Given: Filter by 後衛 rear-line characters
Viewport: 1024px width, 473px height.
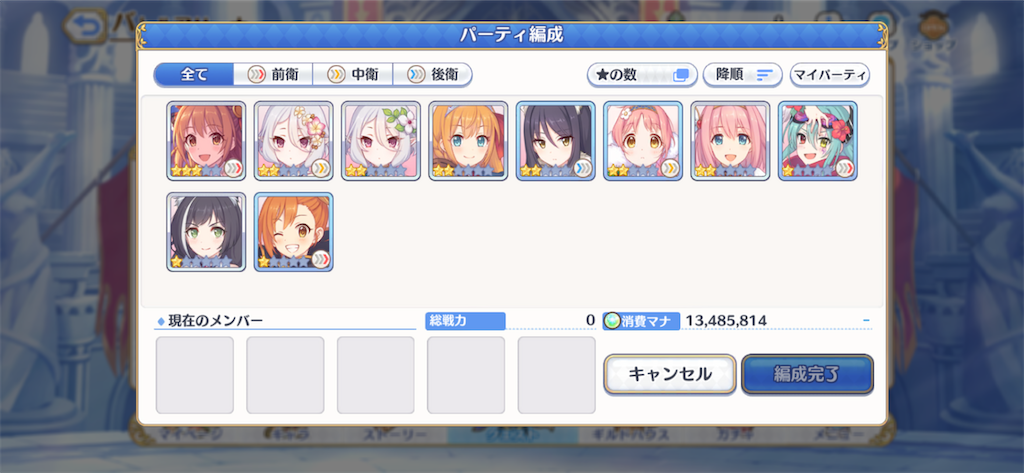Looking at the screenshot, I should click(432, 74).
